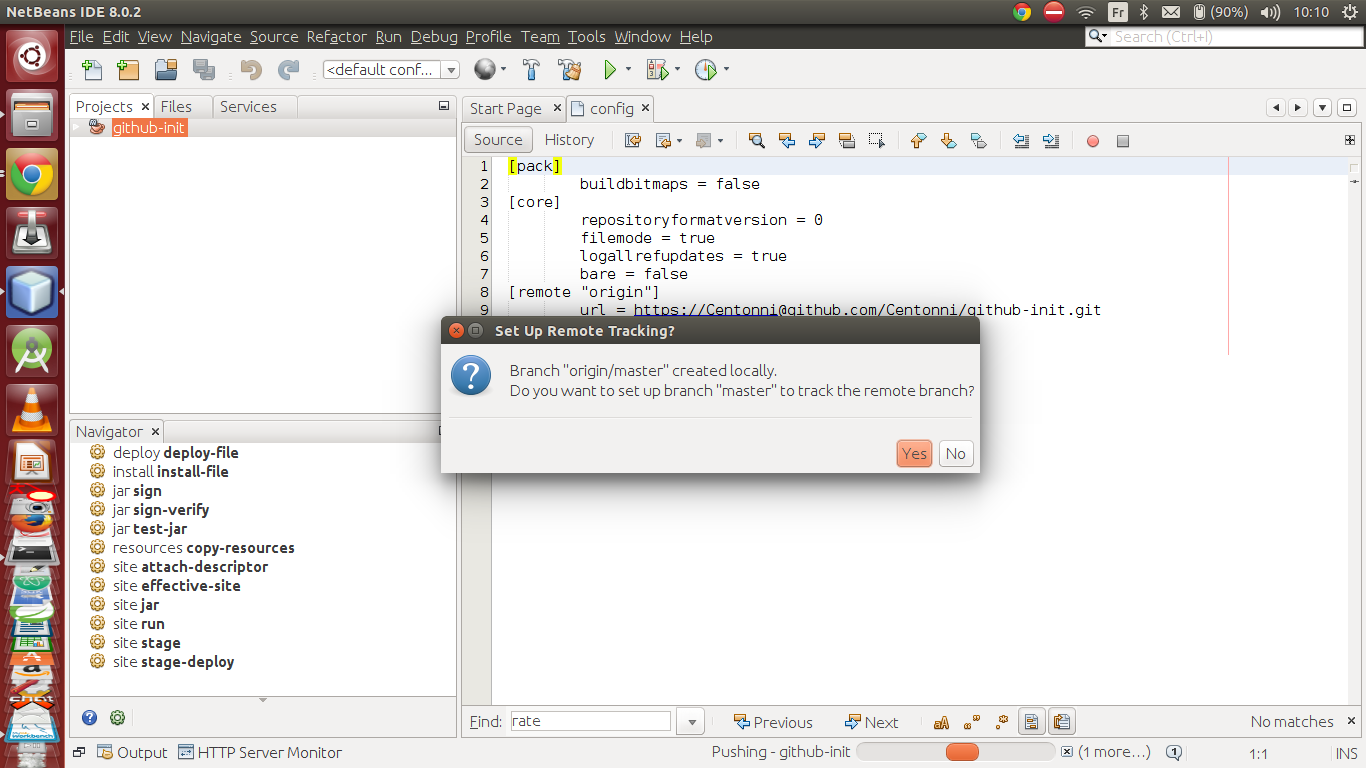This screenshot has width=1366, height=768.
Task: Open the Team menu
Action: (540, 37)
